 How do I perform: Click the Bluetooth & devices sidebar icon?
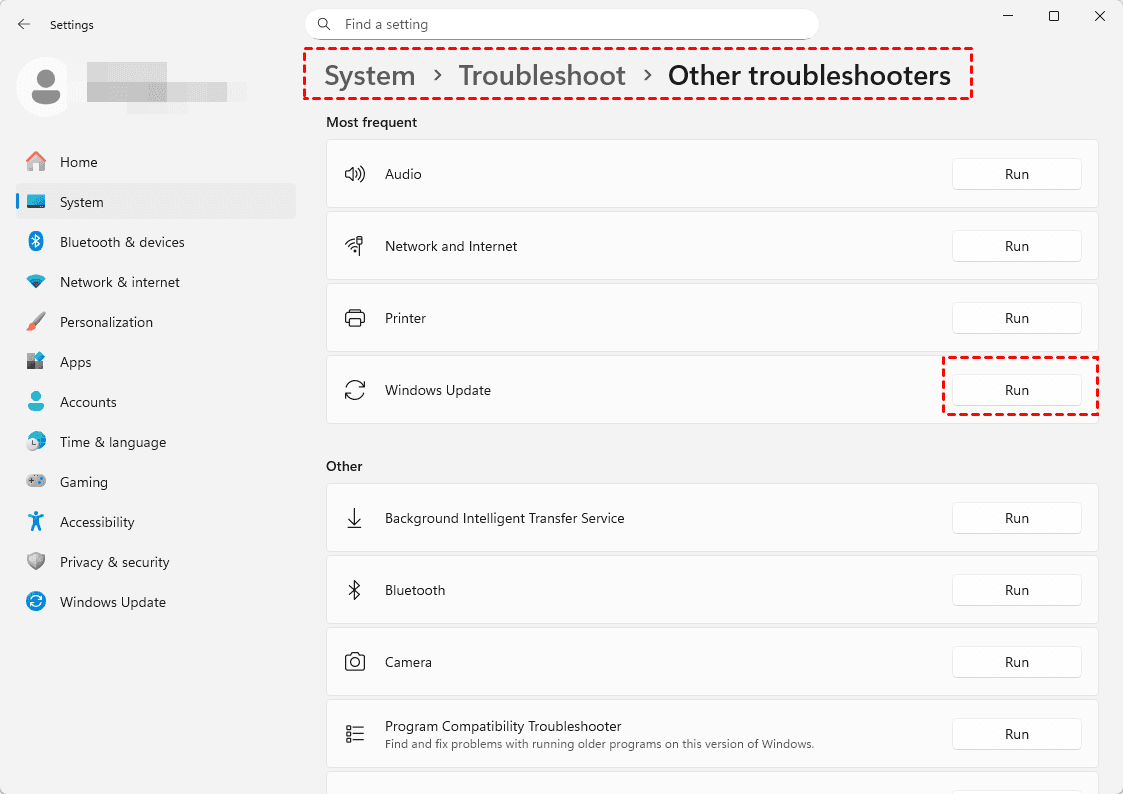36,242
